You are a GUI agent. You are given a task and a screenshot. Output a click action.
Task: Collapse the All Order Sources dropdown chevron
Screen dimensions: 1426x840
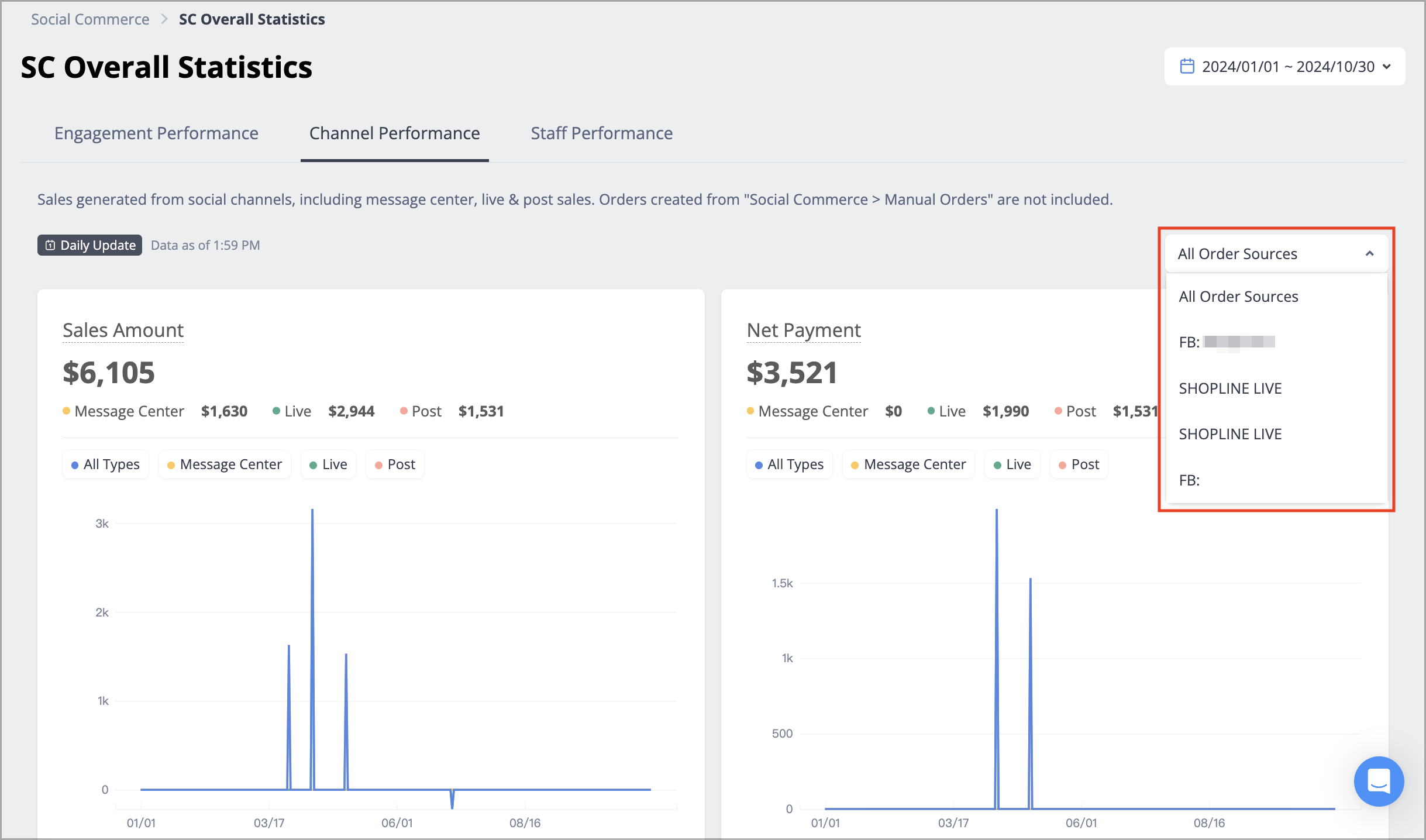coord(1369,253)
